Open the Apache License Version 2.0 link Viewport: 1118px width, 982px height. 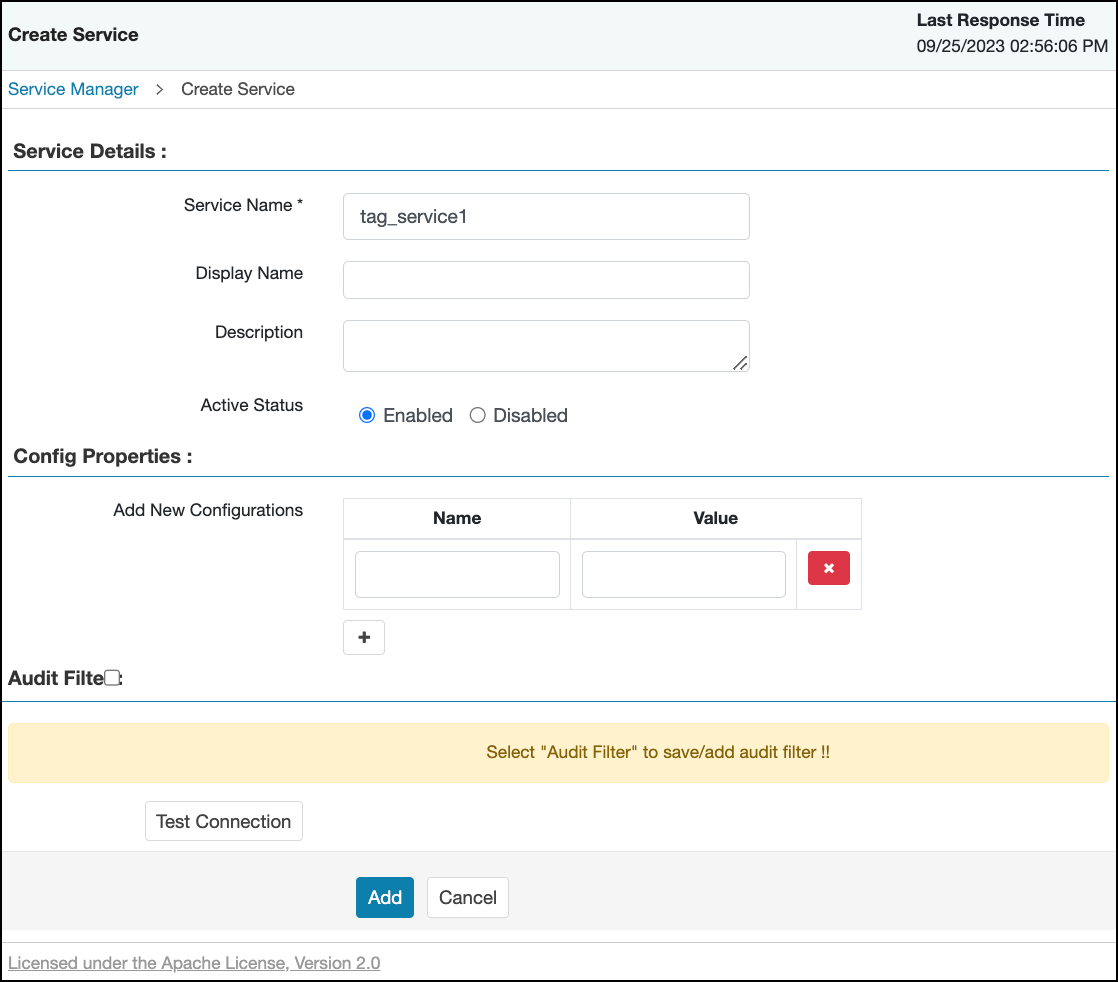coord(194,963)
